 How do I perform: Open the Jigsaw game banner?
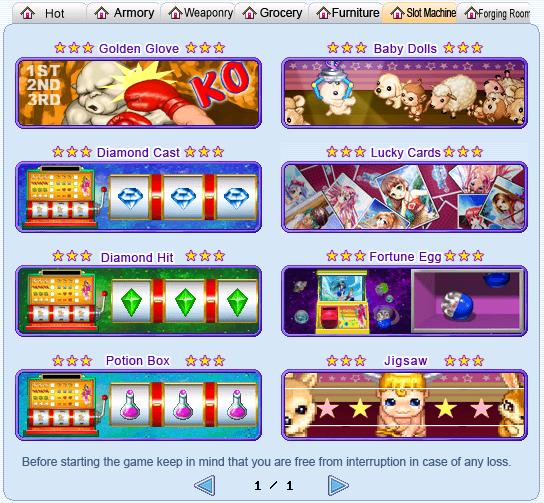pyautogui.click(x=404, y=405)
